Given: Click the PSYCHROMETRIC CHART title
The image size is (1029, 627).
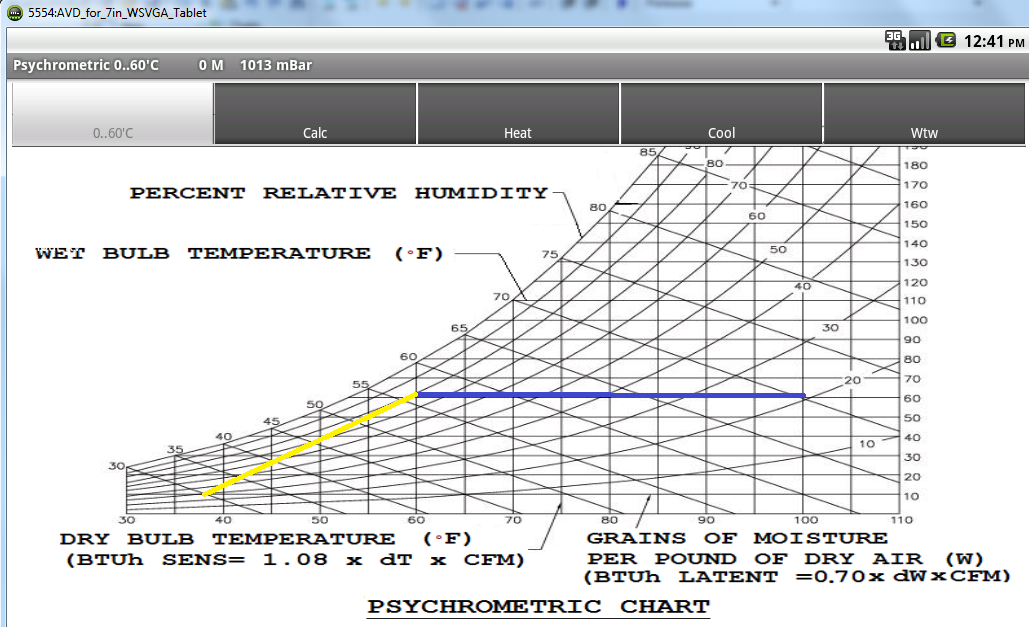Looking at the screenshot, I should coord(539,607).
